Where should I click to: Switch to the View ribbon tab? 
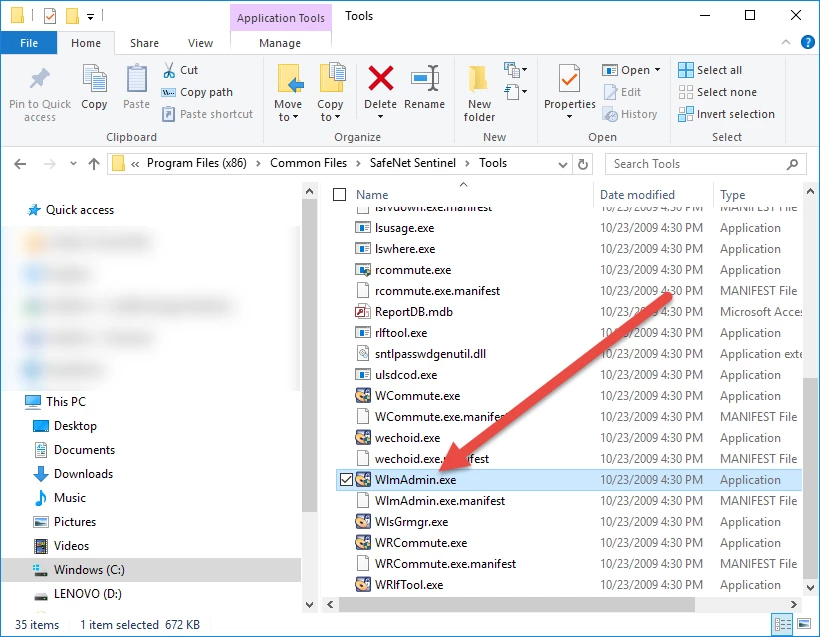pos(200,43)
